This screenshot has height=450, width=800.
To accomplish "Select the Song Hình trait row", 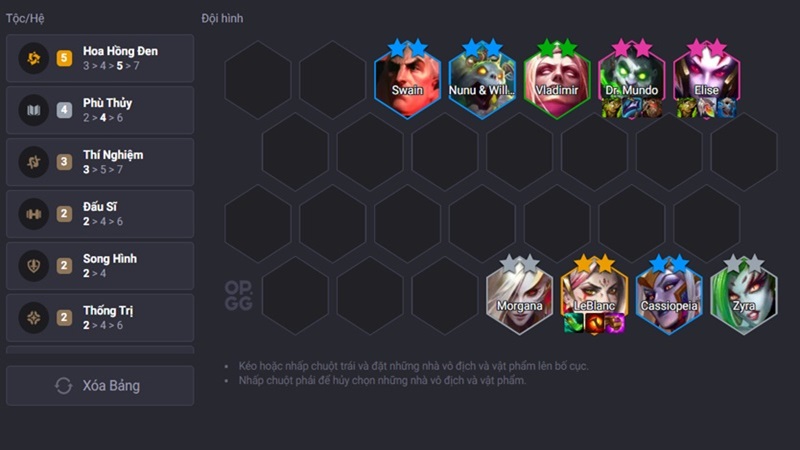I will [x=100, y=266].
